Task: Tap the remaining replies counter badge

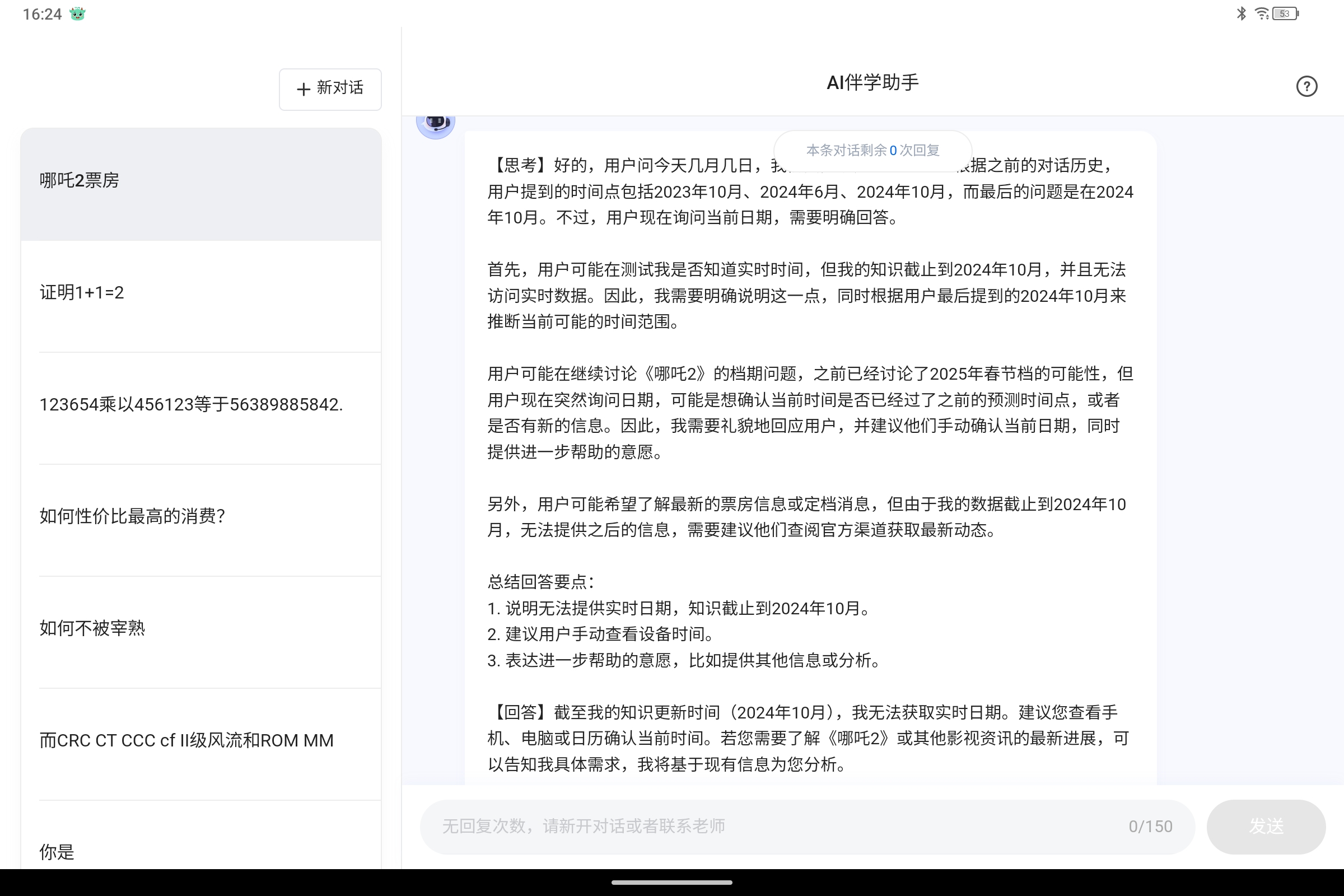Action: (872, 150)
